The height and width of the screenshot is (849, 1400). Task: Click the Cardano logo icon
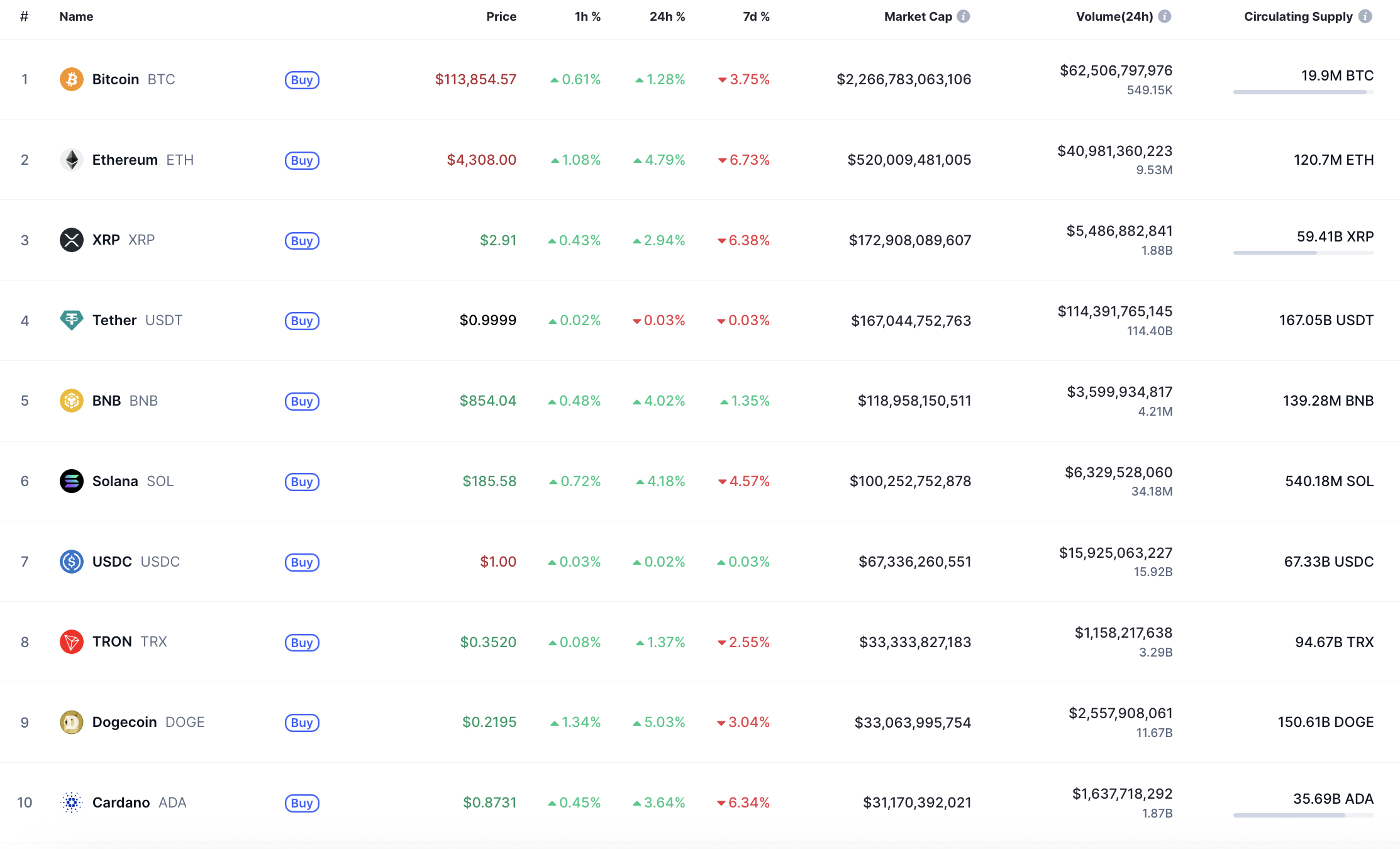(72, 802)
